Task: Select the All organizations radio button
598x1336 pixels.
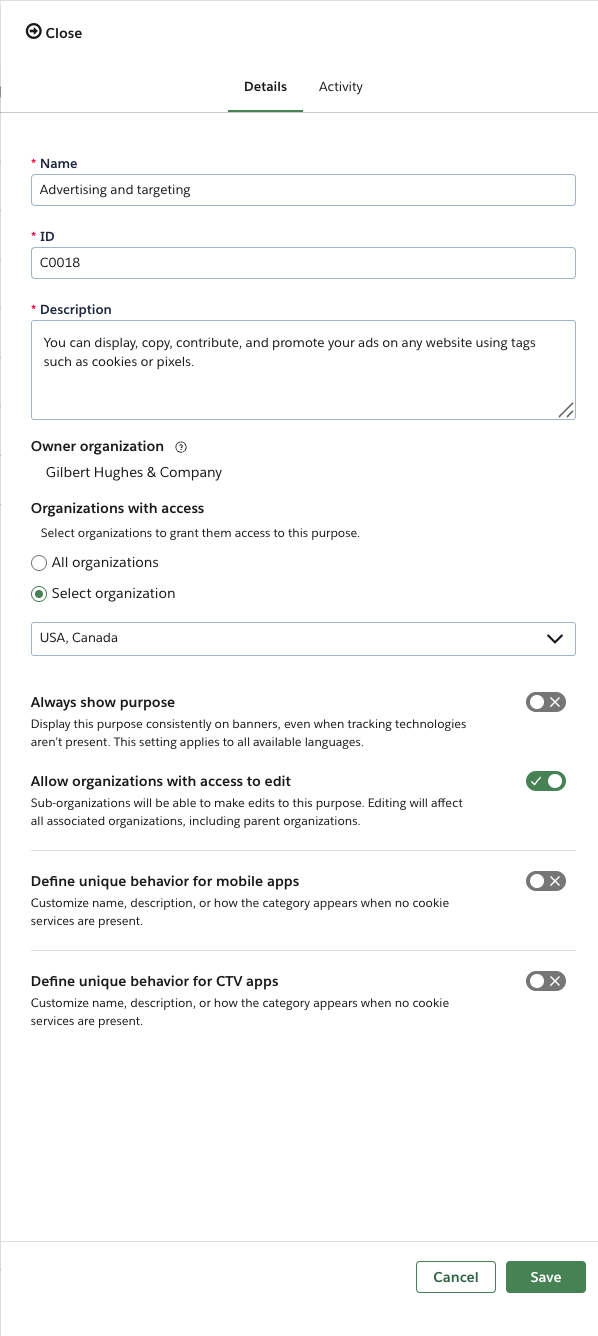Action: tap(39, 563)
